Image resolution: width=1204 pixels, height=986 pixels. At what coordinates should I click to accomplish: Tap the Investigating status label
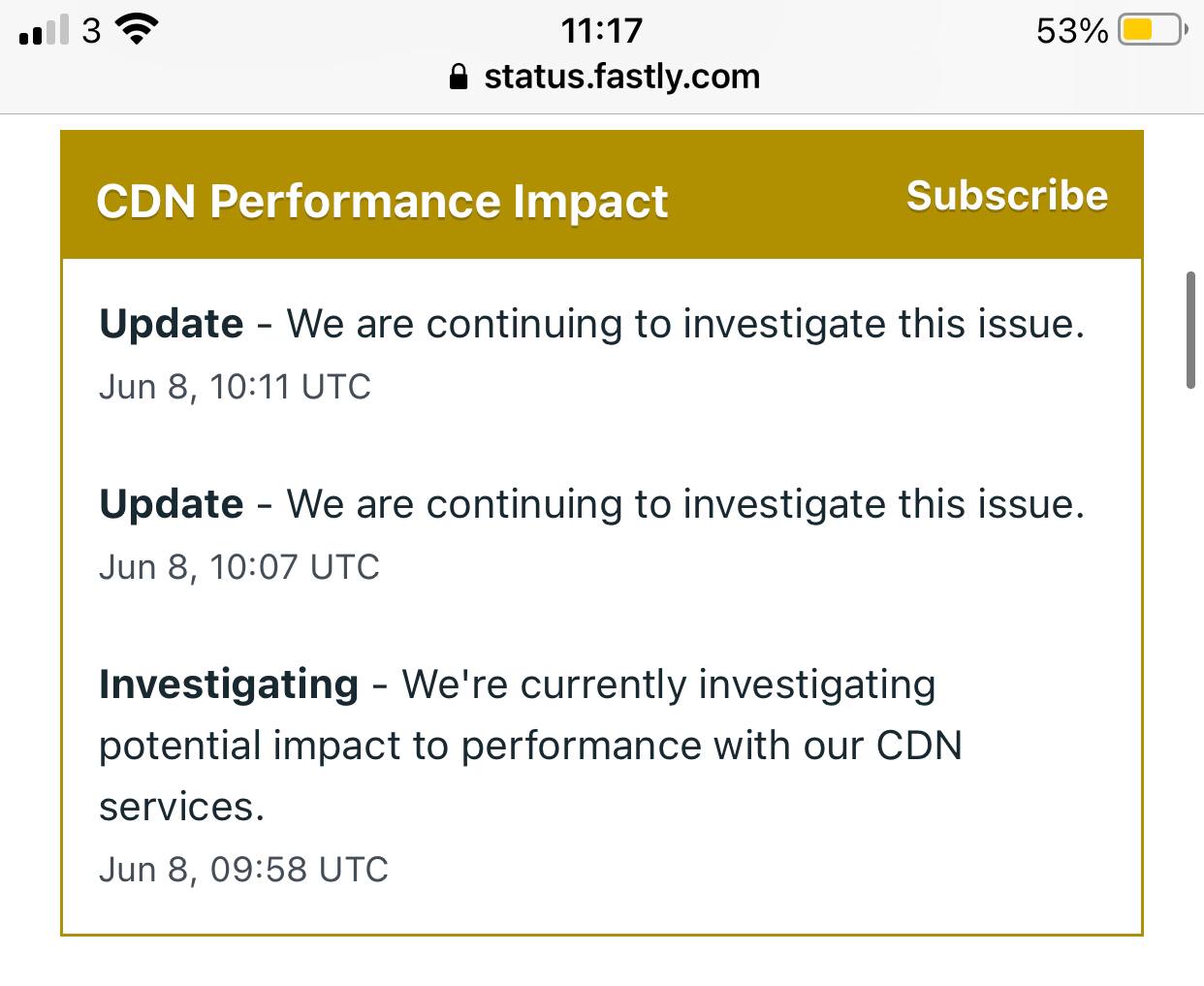[x=229, y=684]
